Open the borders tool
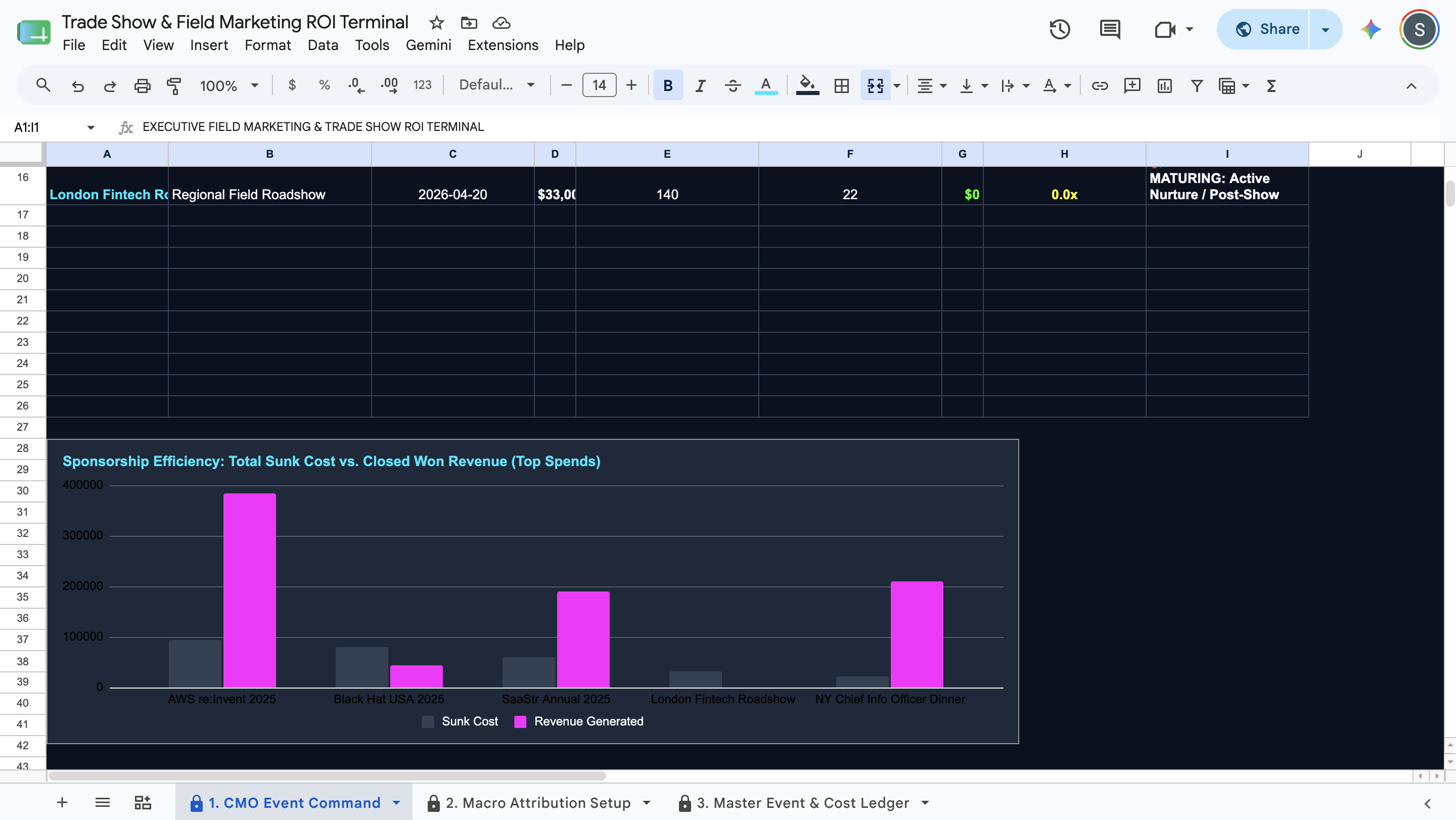Viewport: 1456px width, 820px height. 841,85
